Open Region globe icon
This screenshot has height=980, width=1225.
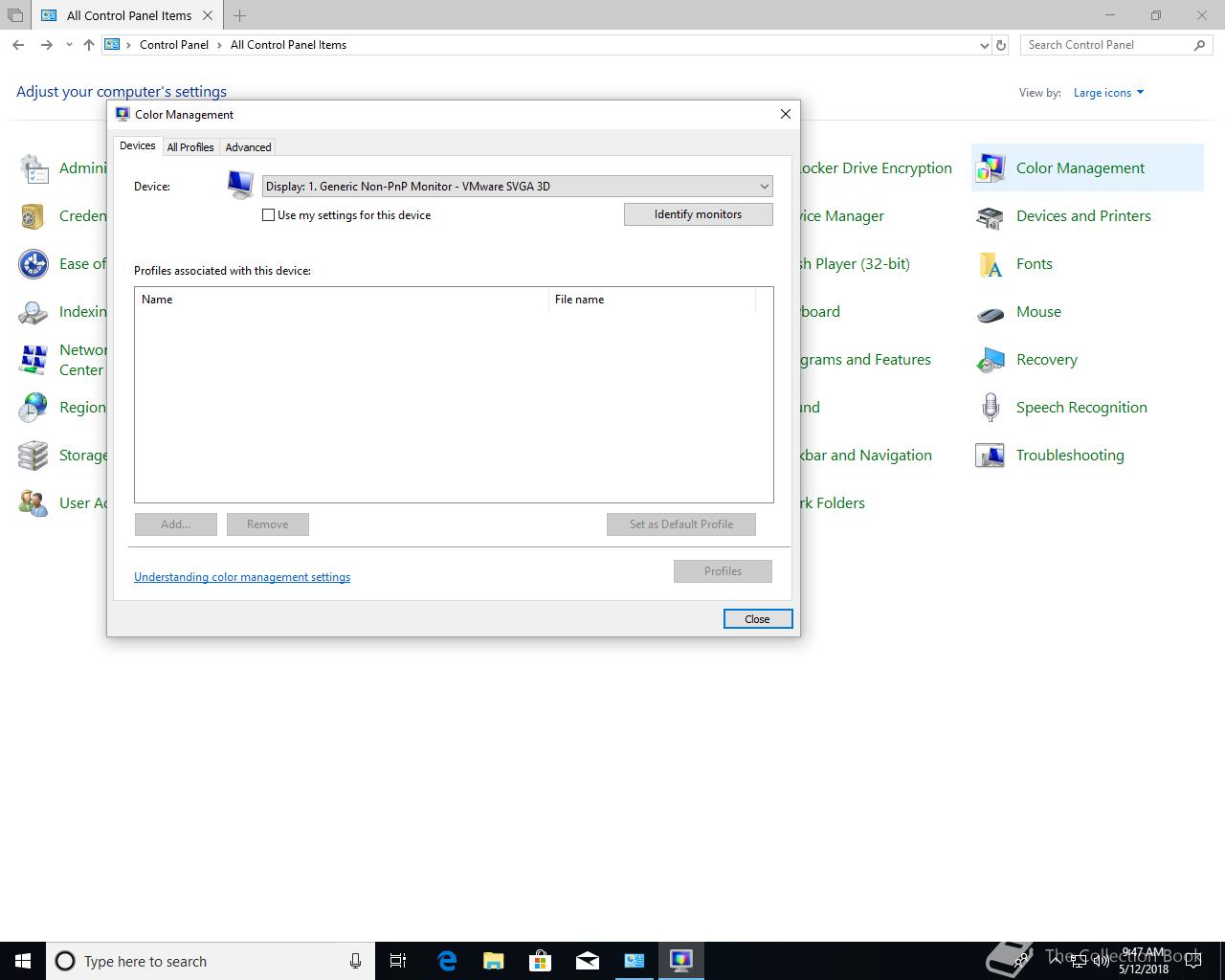pyautogui.click(x=33, y=408)
